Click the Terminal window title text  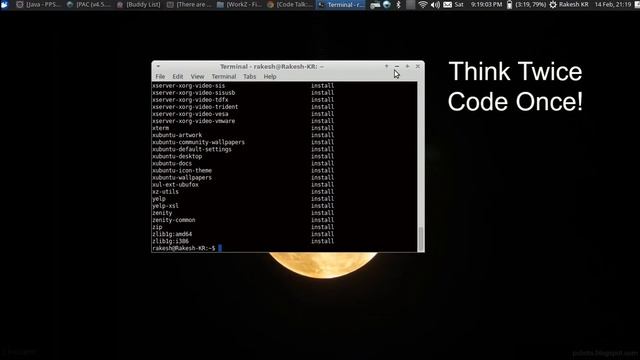(272, 67)
